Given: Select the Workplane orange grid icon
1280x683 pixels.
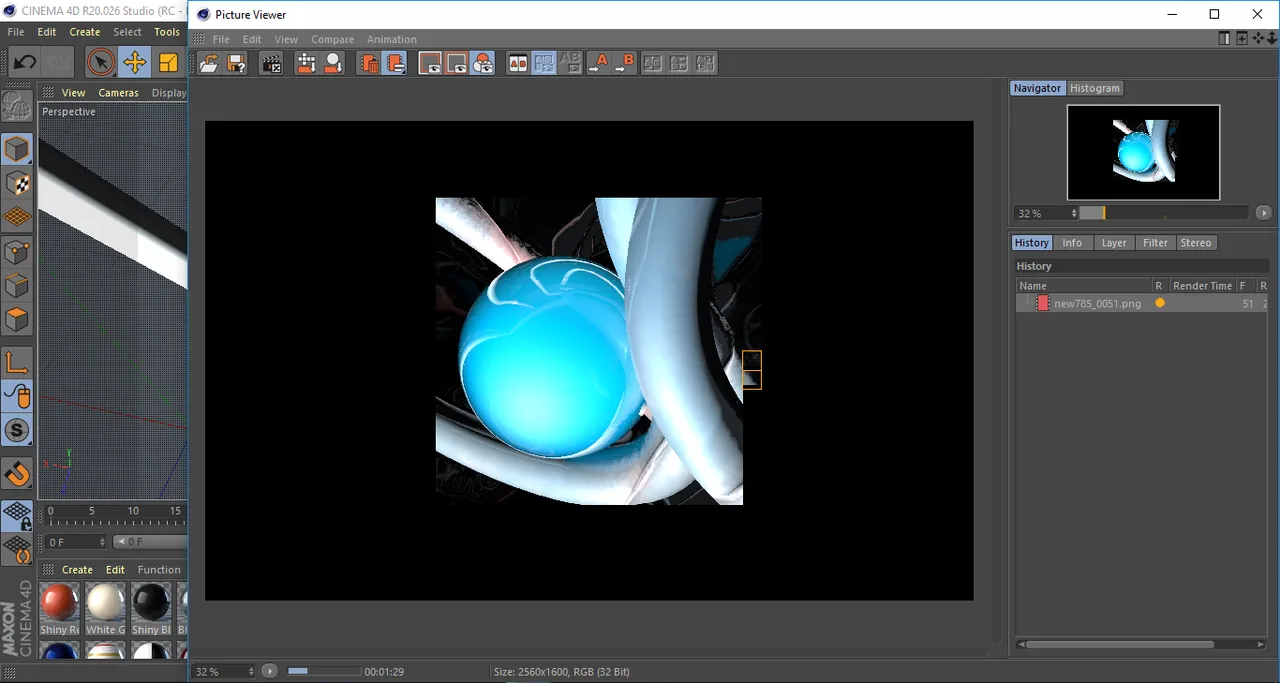Looking at the screenshot, I should (x=17, y=217).
